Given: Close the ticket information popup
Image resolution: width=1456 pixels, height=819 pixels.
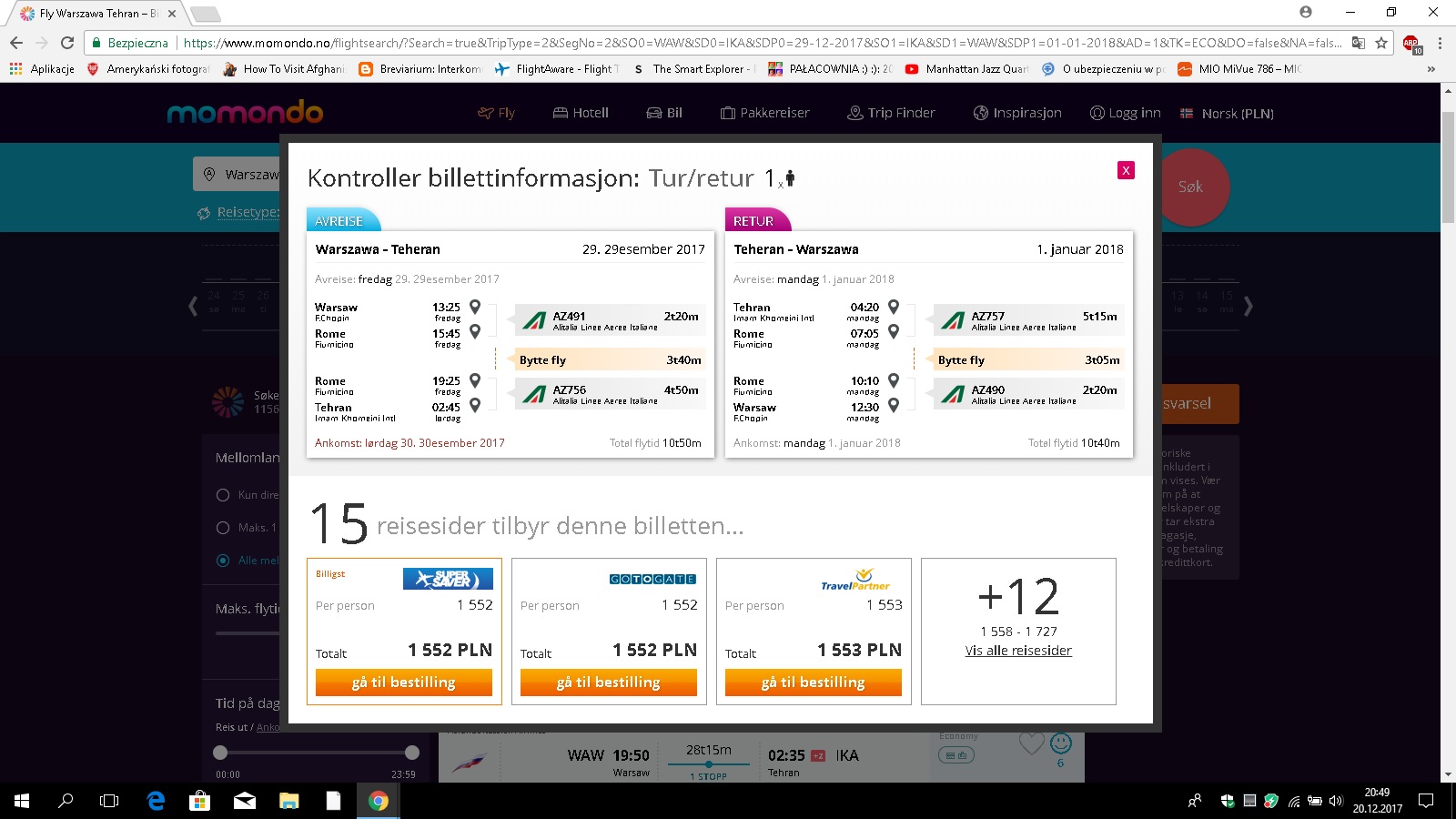Looking at the screenshot, I should (1126, 170).
